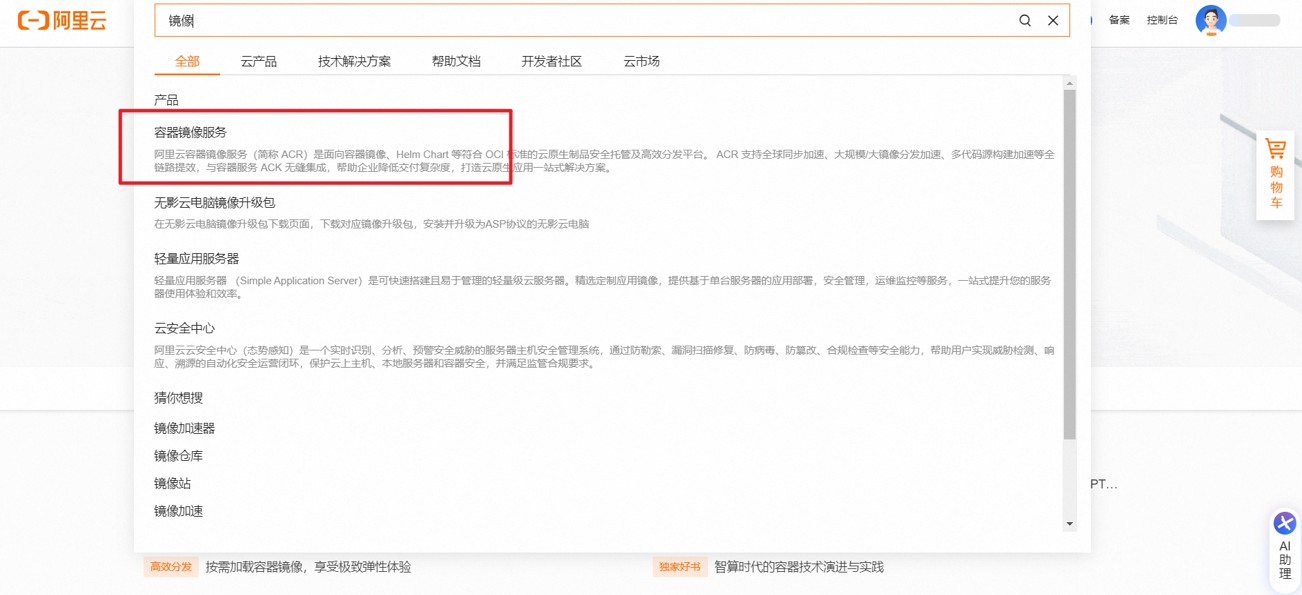Click the user avatar icon
The image size is (1302, 595).
(x=1211, y=20)
